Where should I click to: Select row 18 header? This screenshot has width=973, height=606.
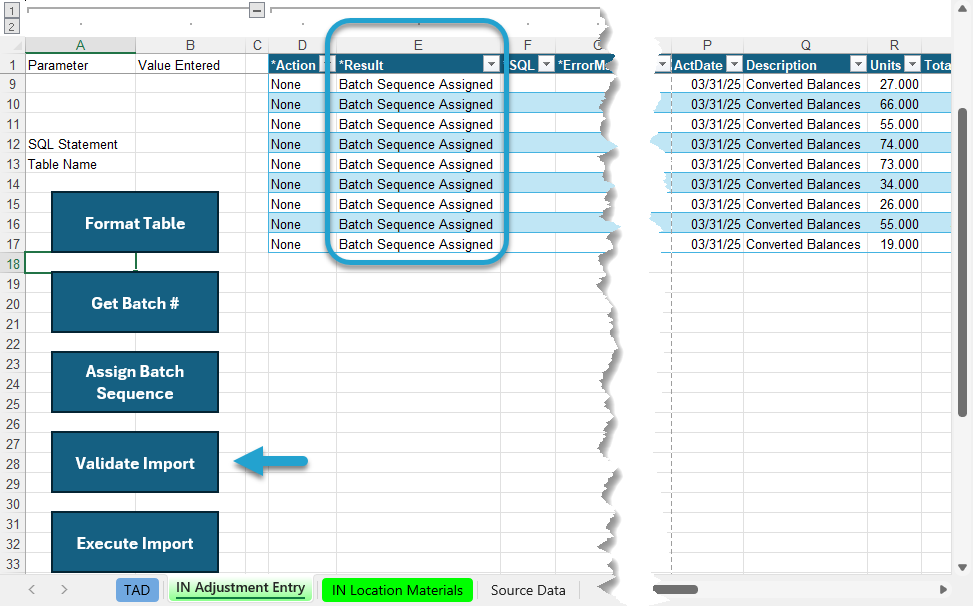[12, 264]
